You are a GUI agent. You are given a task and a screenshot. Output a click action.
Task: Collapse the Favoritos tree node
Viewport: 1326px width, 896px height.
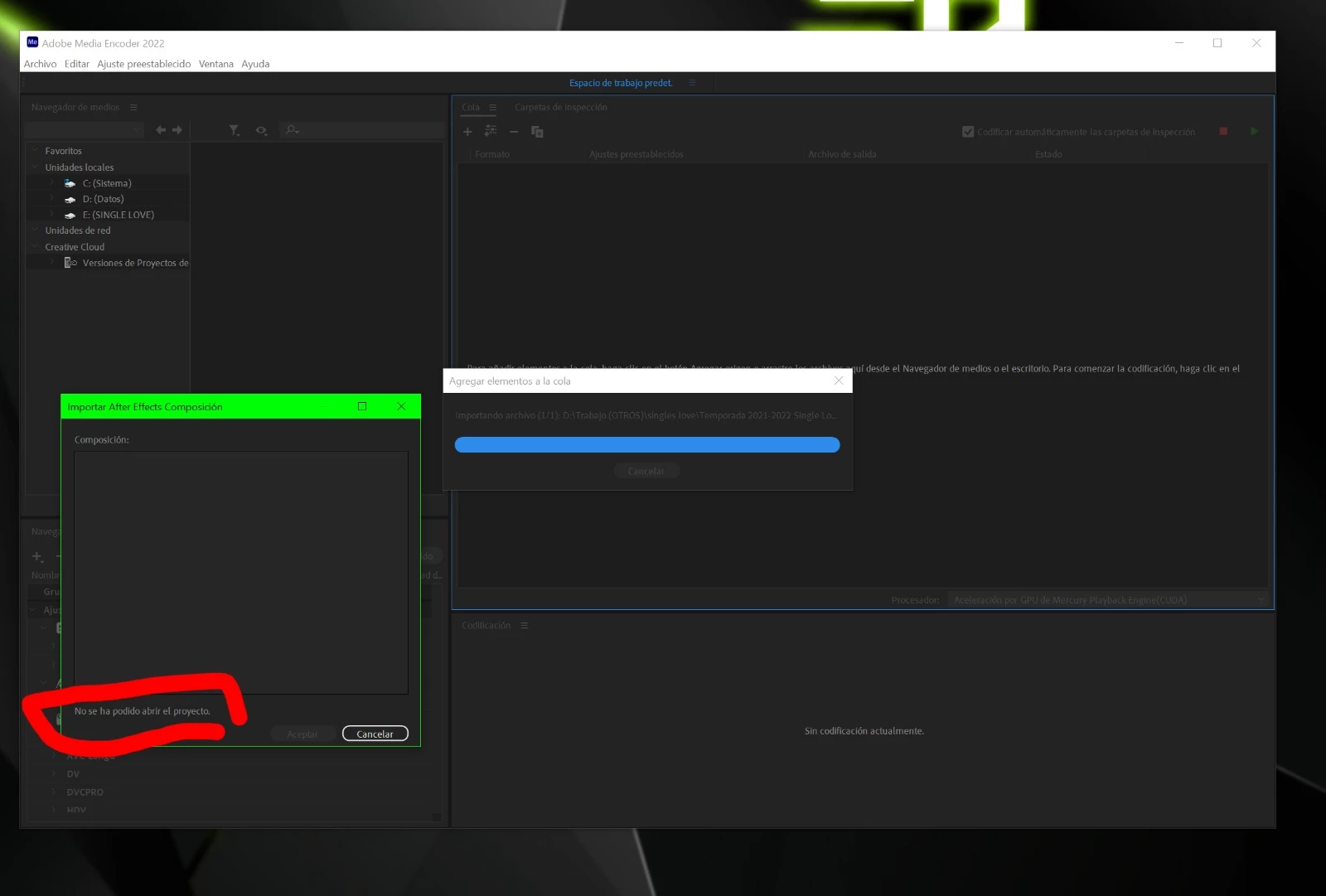[35, 151]
